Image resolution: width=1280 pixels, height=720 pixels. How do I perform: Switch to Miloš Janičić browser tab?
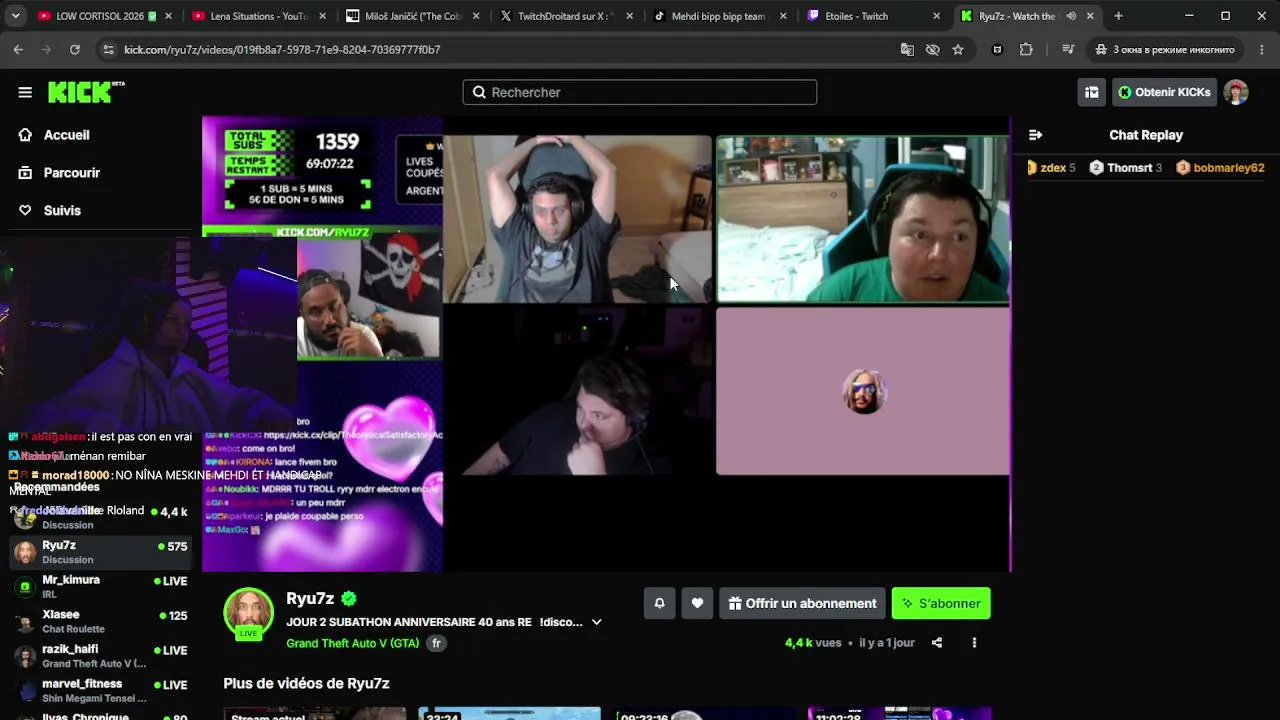[412, 16]
